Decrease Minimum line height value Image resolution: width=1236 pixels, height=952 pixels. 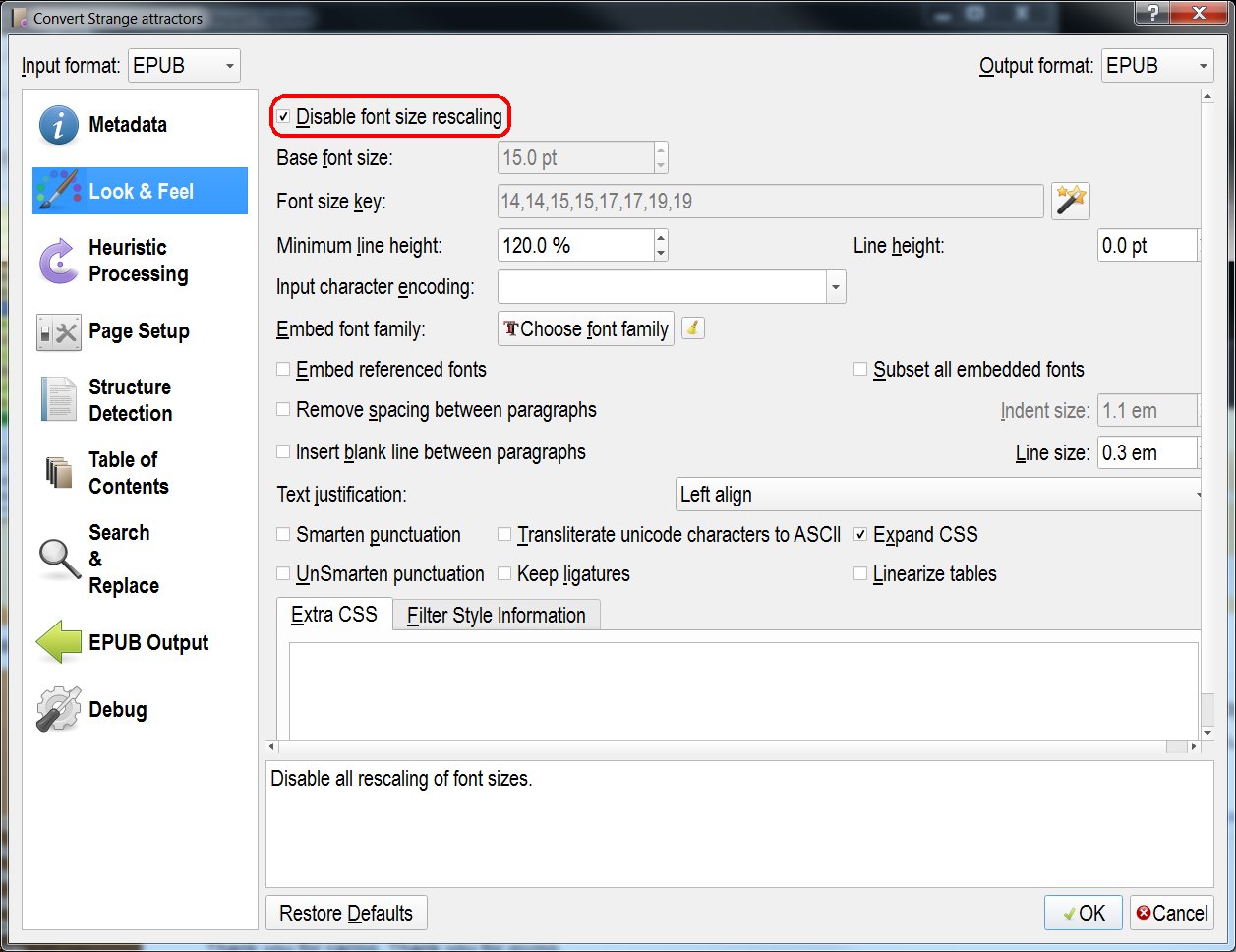661,253
